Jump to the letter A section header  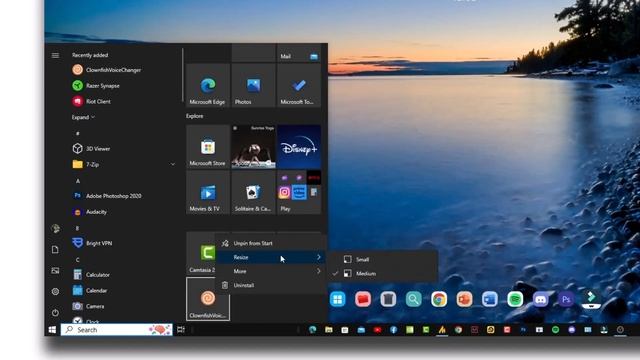coord(78,180)
